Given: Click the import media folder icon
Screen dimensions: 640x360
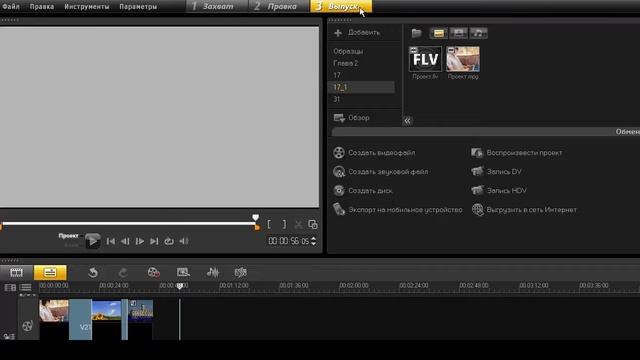Looking at the screenshot, I should (x=416, y=33).
